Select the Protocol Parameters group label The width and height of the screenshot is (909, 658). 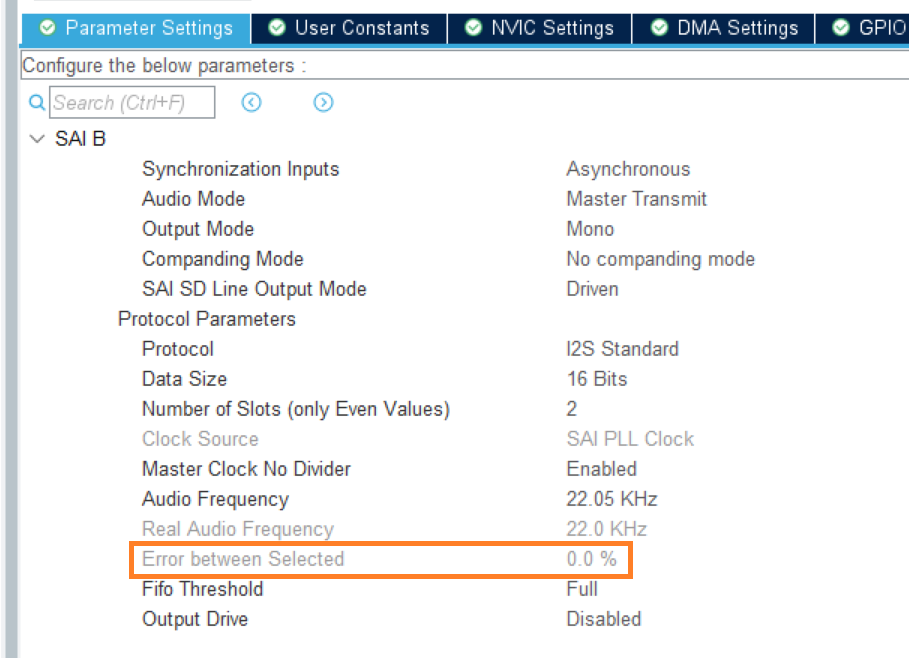tap(206, 319)
